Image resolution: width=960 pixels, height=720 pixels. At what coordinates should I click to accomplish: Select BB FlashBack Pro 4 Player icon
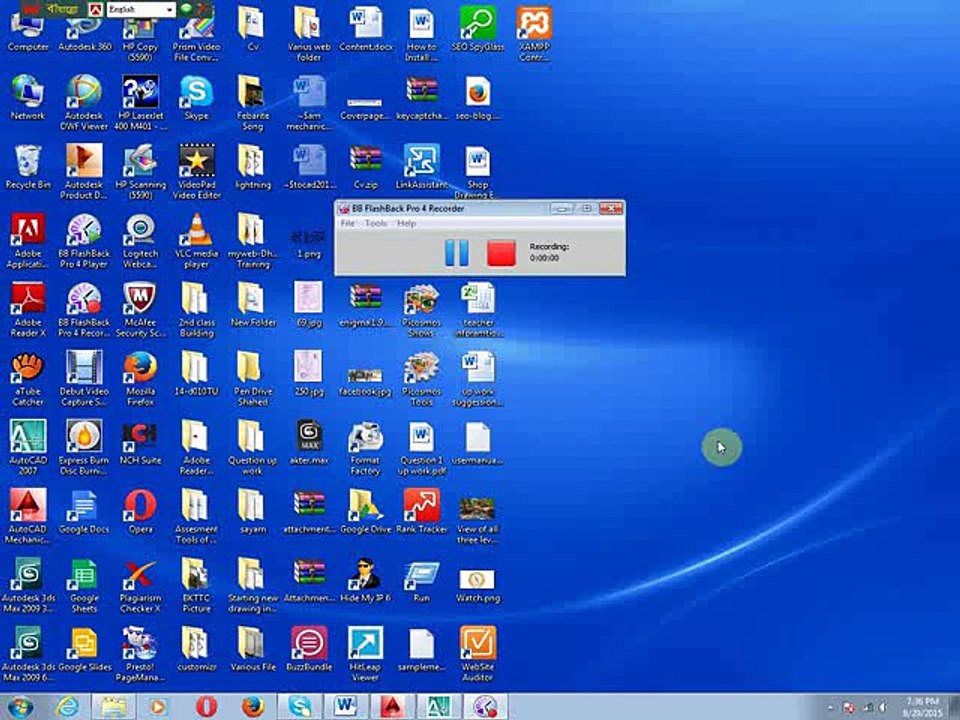(84, 241)
